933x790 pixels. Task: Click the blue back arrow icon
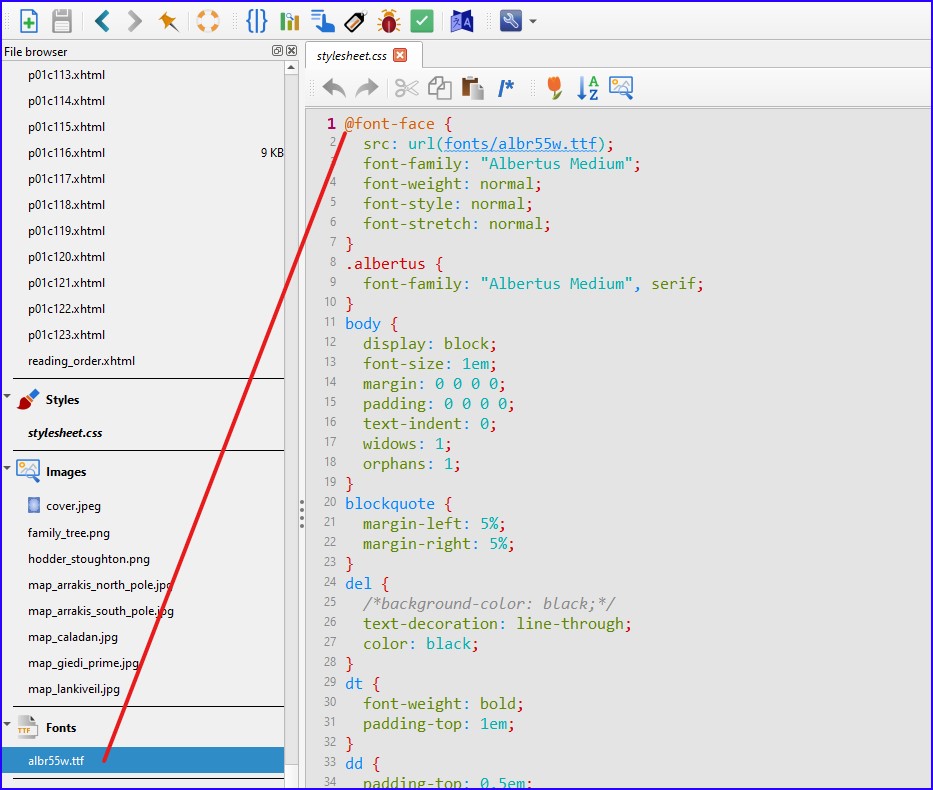102,21
